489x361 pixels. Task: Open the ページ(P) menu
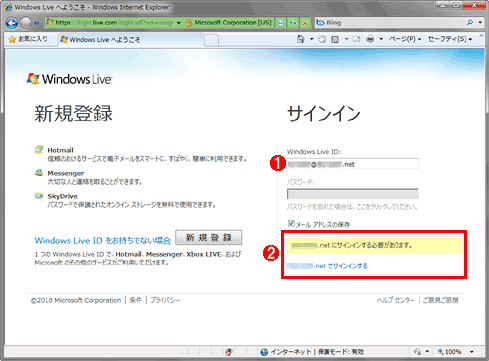pyautogui.click(x=405, y=39)
